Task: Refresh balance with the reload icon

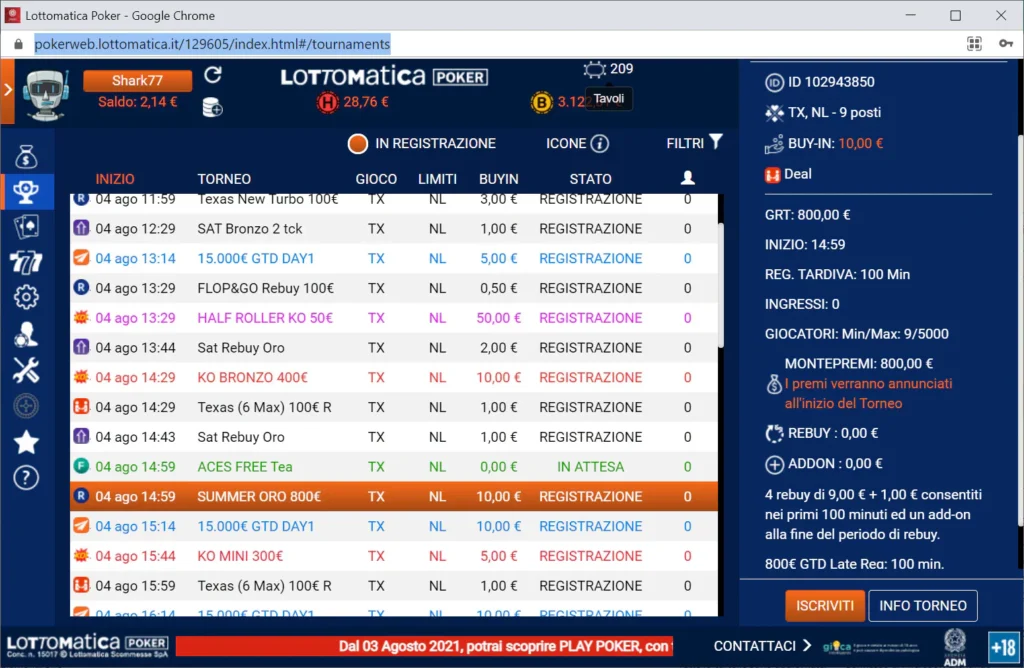Action: [x=213, y=75]
